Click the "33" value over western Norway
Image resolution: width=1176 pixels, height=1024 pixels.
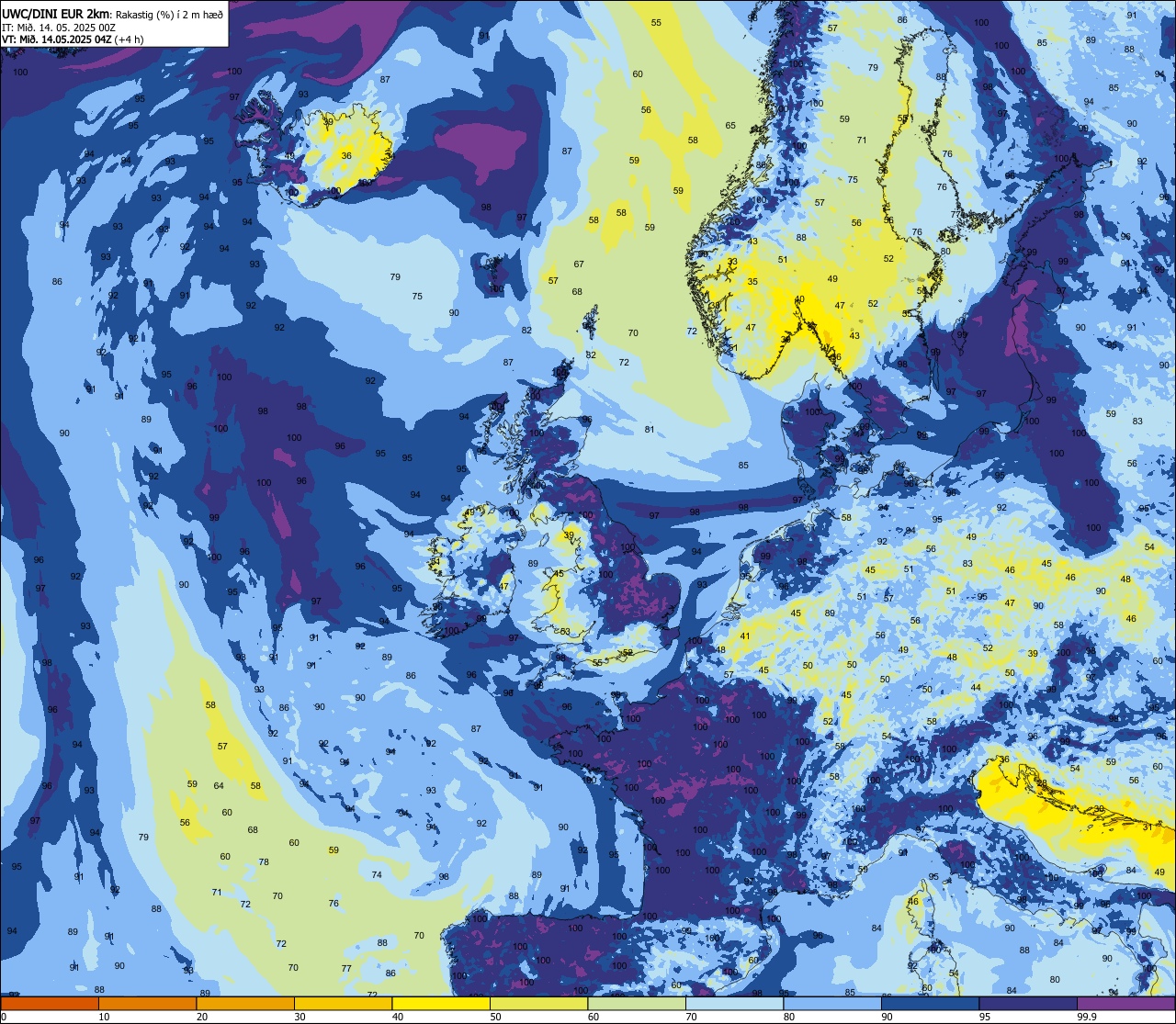click(732, 262)
